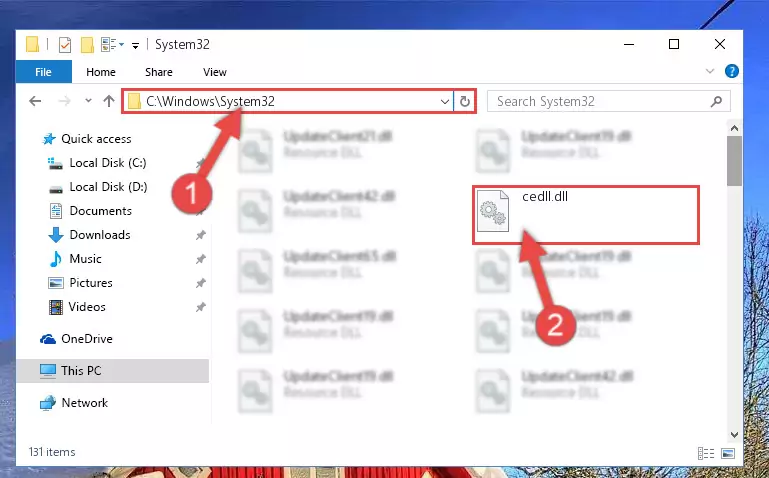
Task: Click the 131 items status text
Action: [x=52, y=452]
